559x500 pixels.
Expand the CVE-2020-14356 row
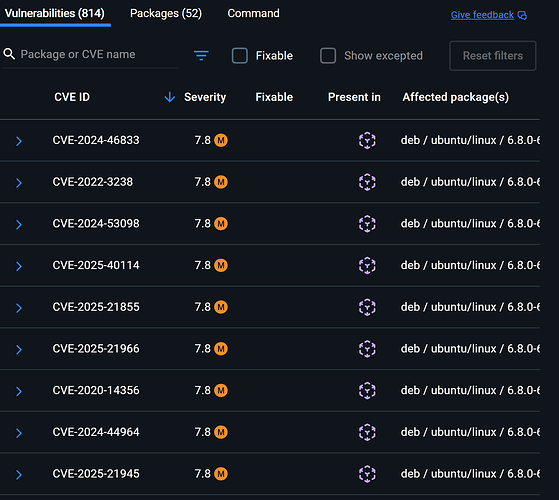coord(19,391)
